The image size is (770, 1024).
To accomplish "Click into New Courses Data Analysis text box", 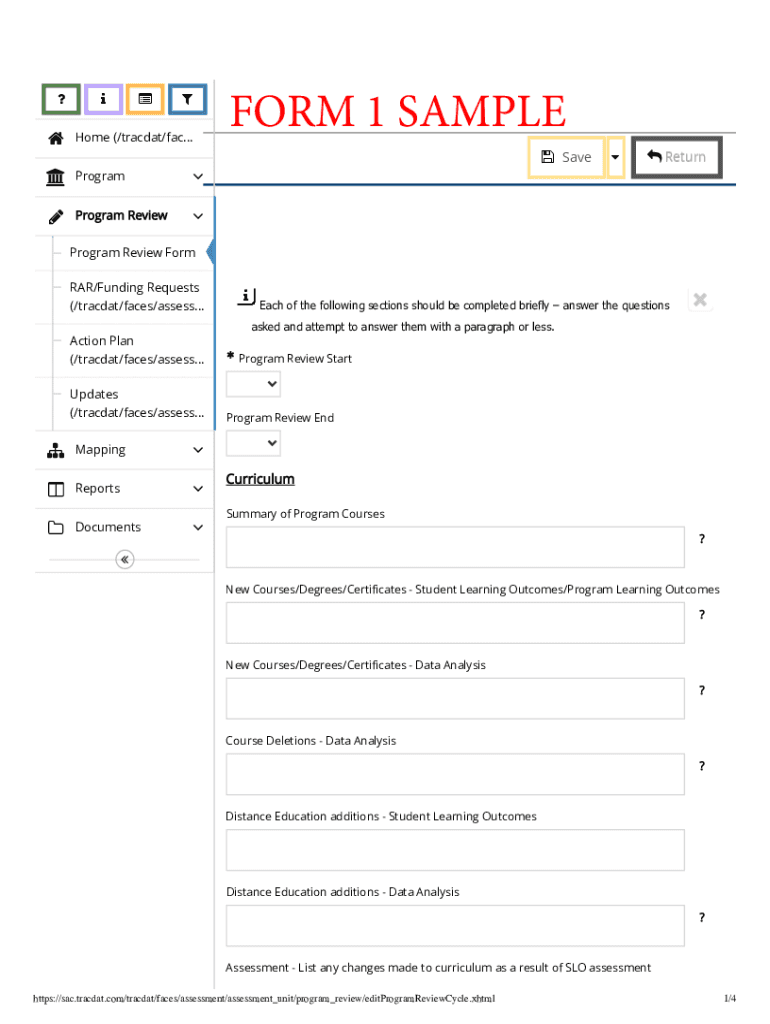I will 455,699.
